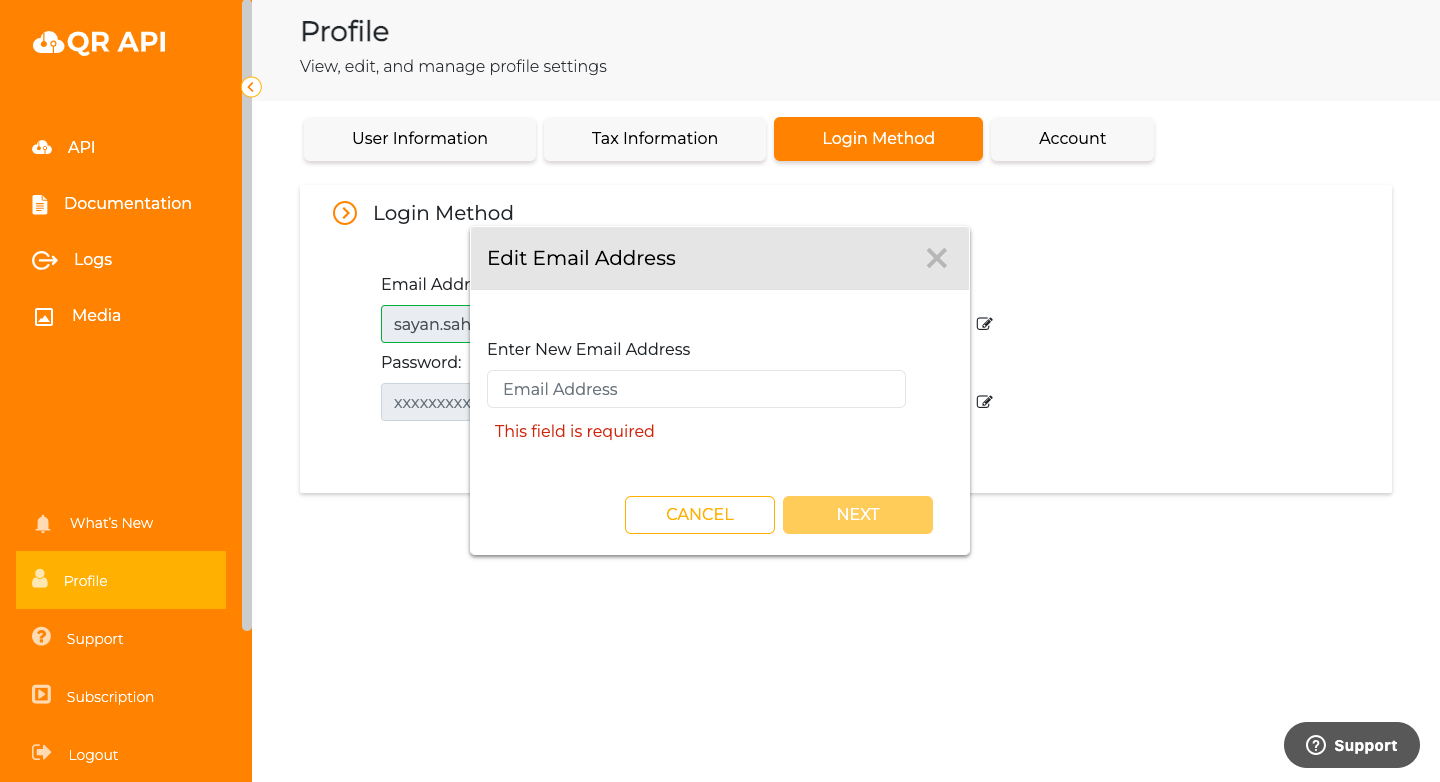This screenshot has height=782, width=1440.
Task: Click the current email address field
Action: [426, 324]
